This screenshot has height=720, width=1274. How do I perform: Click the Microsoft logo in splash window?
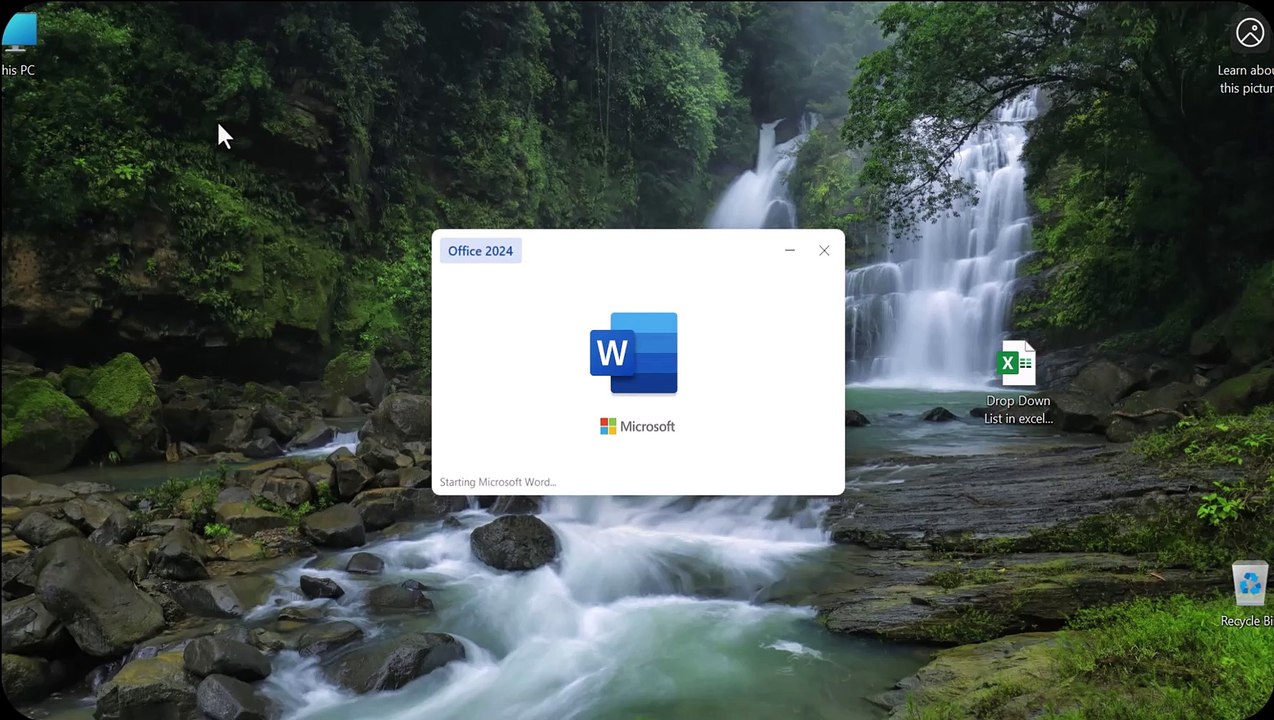tap(637, 426)
